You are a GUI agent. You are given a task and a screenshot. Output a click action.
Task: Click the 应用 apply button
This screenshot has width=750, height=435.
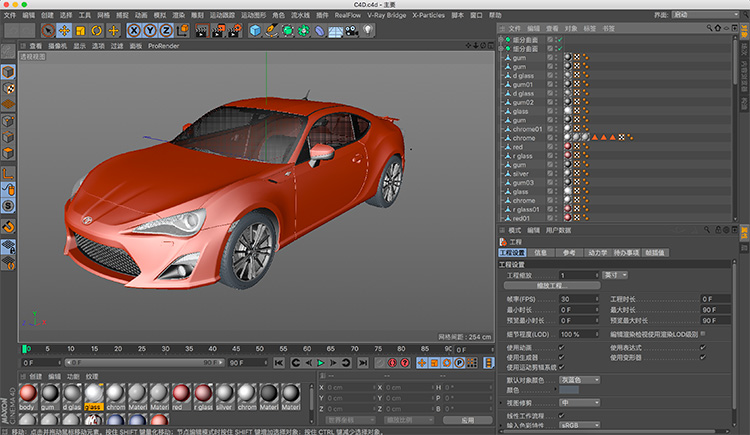pos(467,420)
